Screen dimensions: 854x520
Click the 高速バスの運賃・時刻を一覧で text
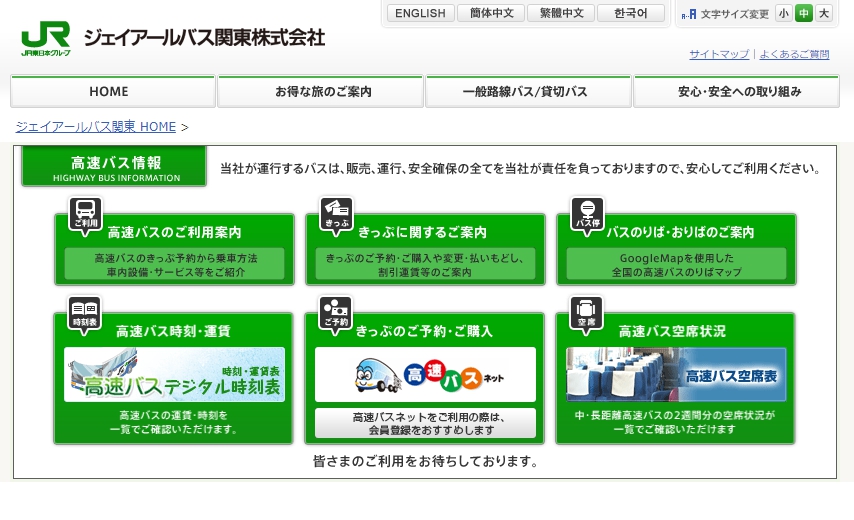click(x=173, y=422)
